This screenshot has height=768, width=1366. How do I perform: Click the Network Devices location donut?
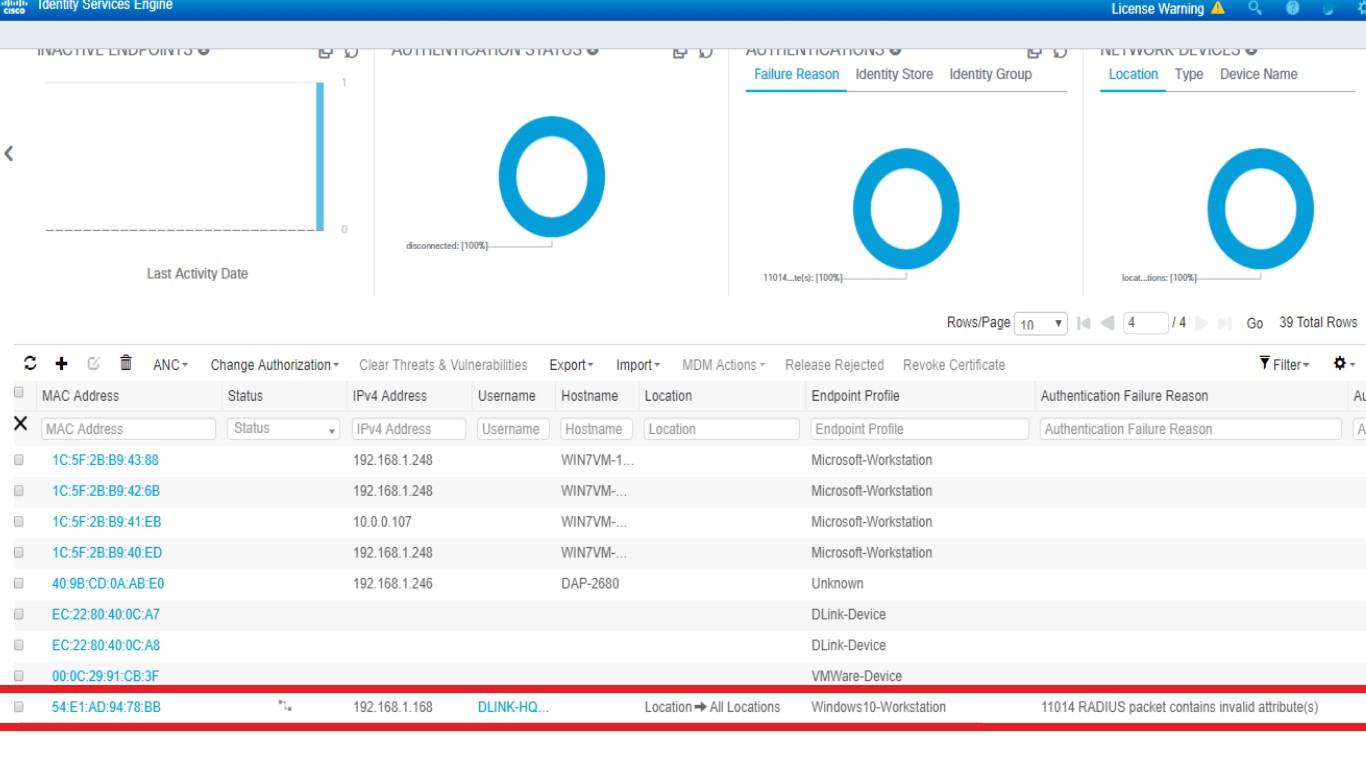[1260, 209]
